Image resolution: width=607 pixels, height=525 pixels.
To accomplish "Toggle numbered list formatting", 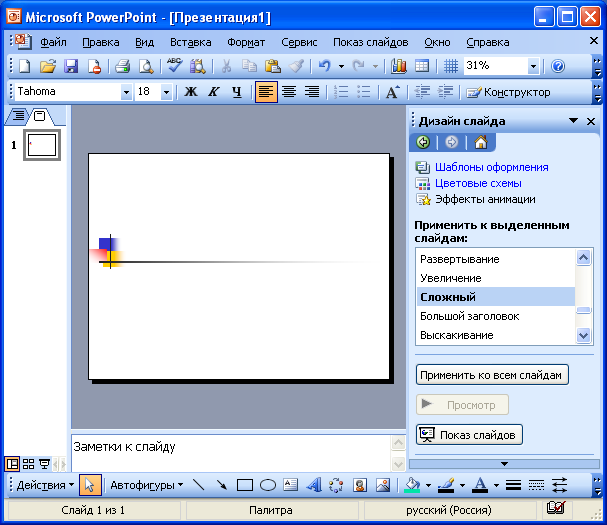I will [x=341, y=92].
